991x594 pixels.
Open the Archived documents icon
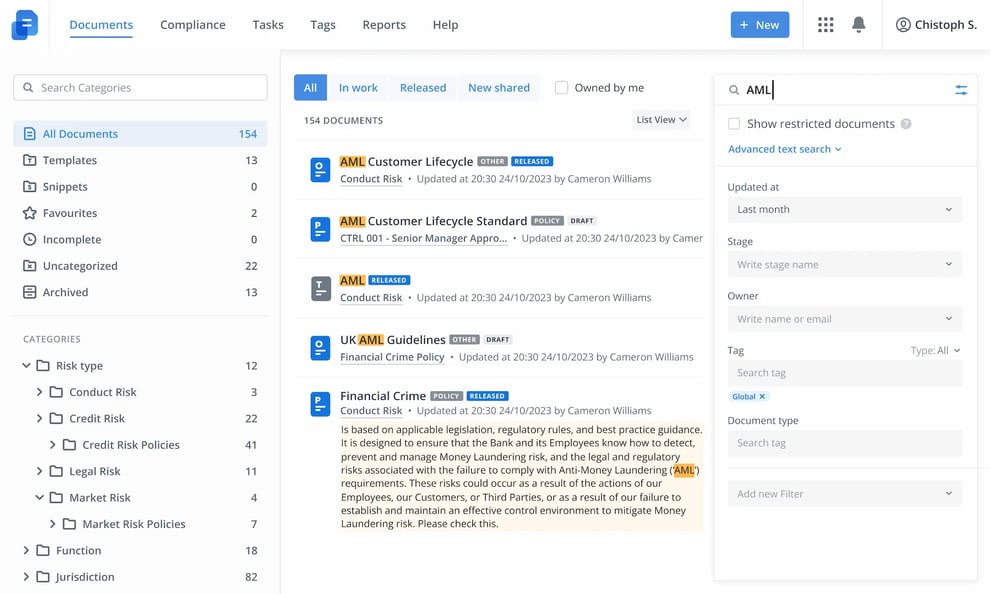[x=30, y=292]
